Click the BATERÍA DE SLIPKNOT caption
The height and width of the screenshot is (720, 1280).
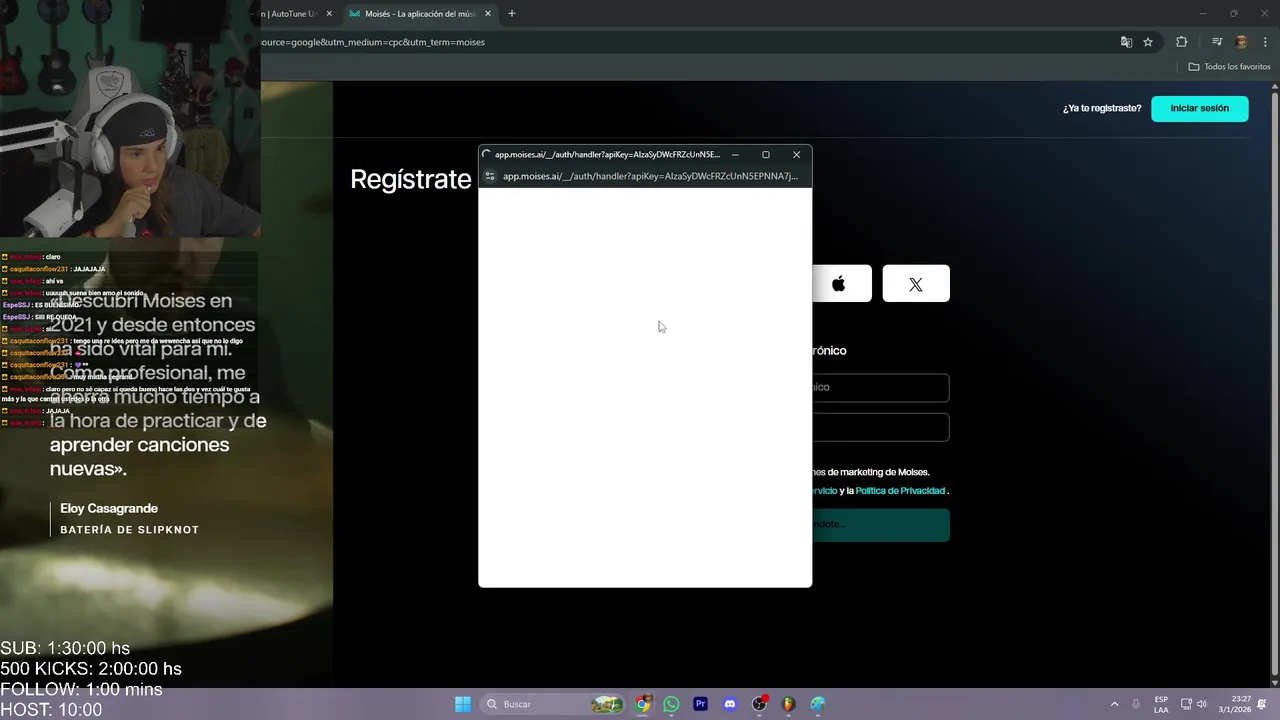[x=129, y=530]
